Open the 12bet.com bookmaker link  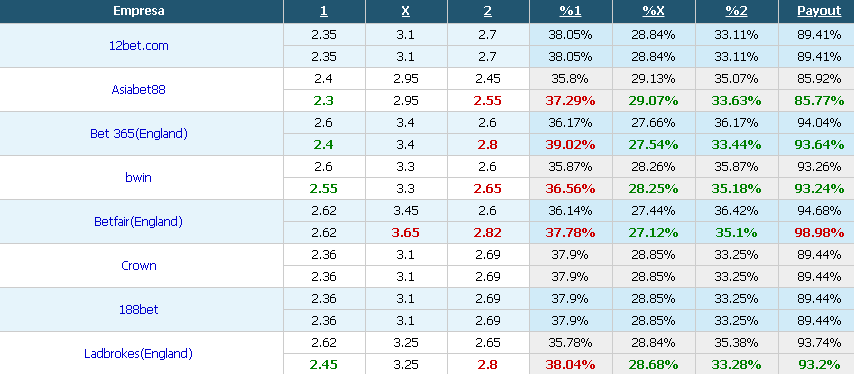pos(138,46)
